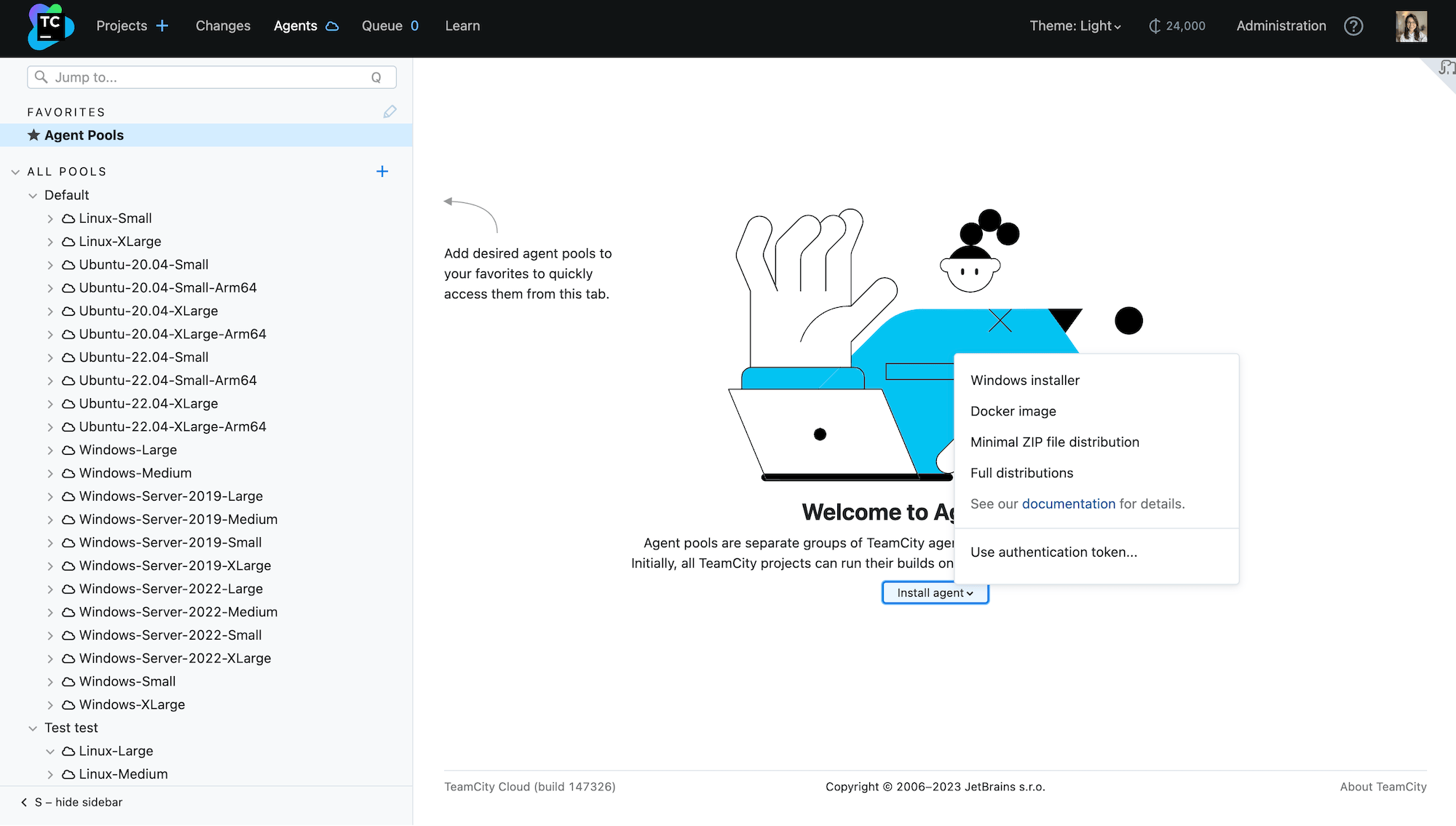Click the user avatar picture
The image size is (1456, 826).
[x=1411, y=26]
